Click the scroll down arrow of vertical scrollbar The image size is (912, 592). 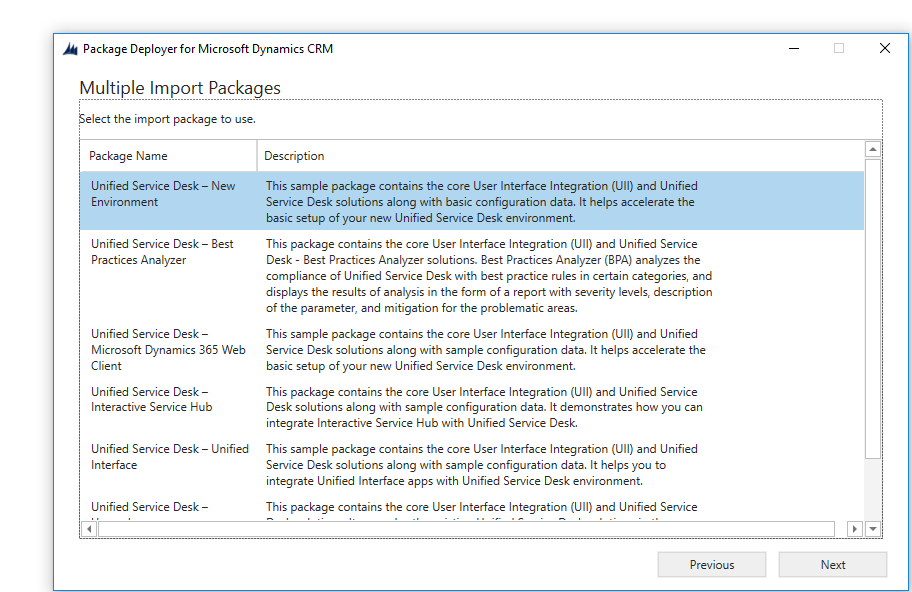click(872, 529)
